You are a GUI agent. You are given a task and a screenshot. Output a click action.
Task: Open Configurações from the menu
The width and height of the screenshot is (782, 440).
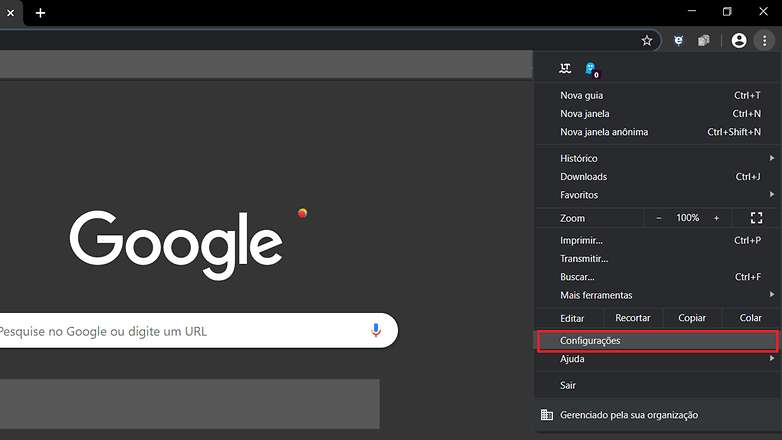pos(657,341)
